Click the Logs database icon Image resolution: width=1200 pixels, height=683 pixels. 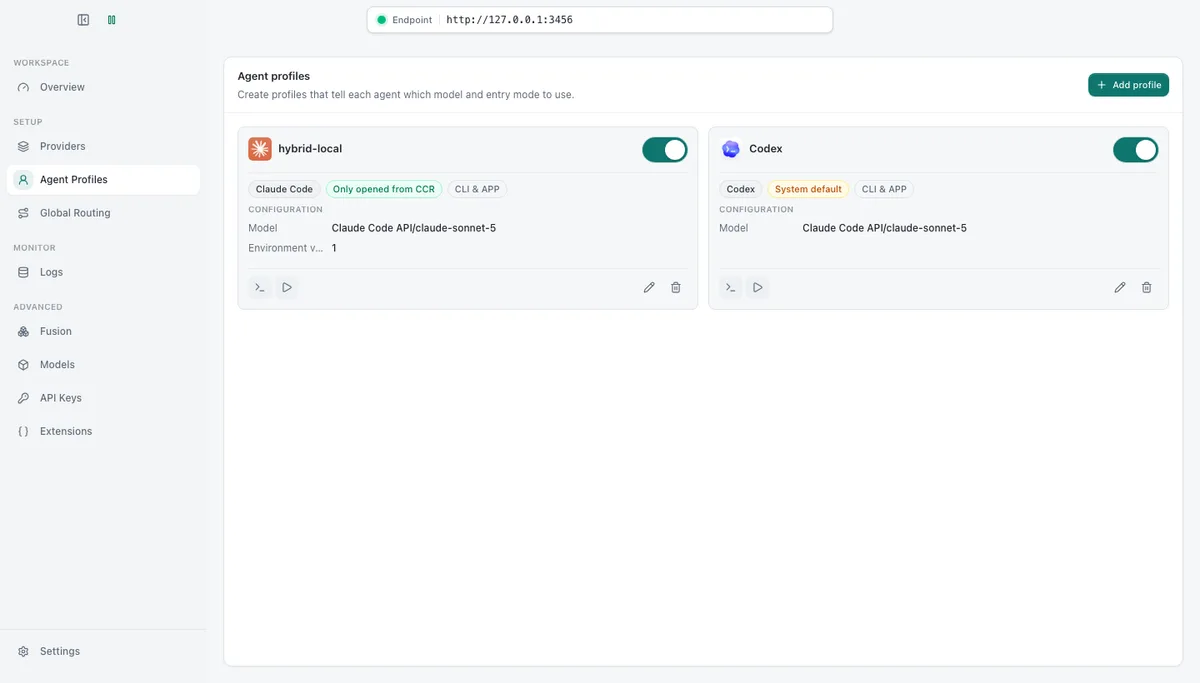click(24, 272)
